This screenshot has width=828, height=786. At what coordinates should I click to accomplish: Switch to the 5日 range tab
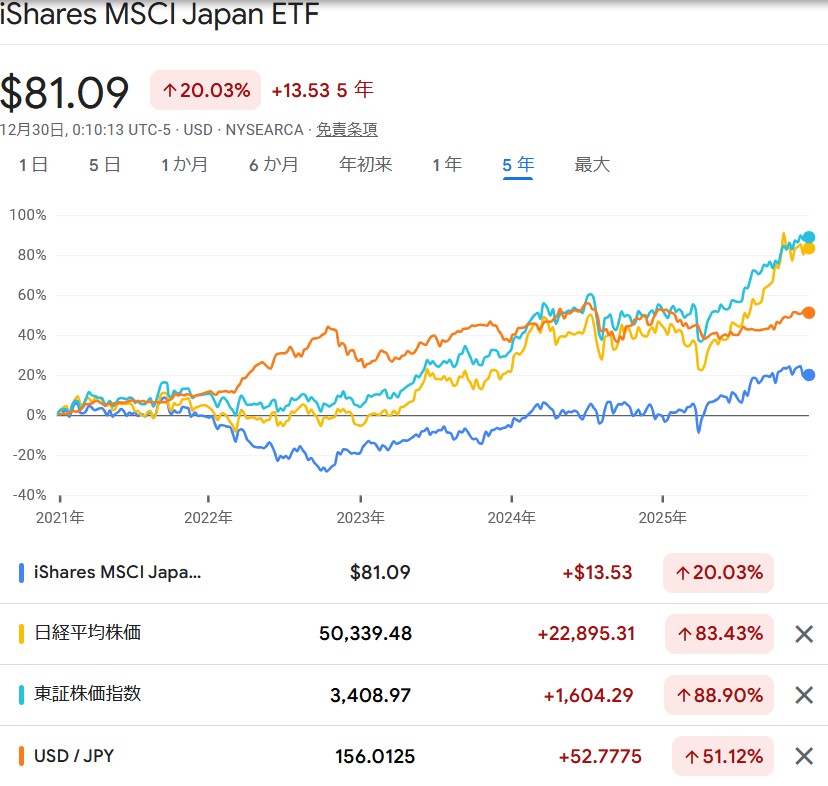[x=105, y=165]
